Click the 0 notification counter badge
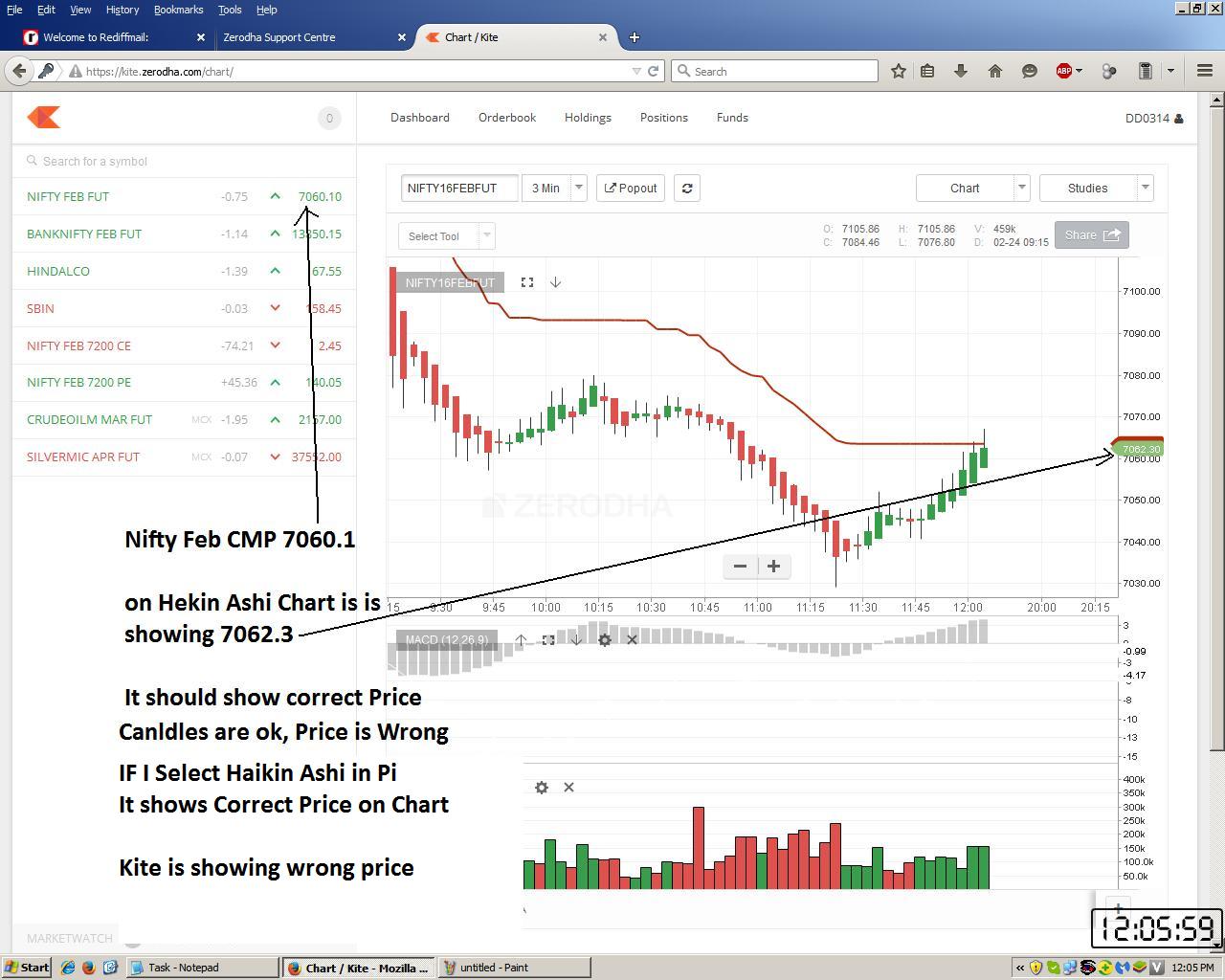The width and height of the screenshot is (1225, 980). tap(329, 119)
